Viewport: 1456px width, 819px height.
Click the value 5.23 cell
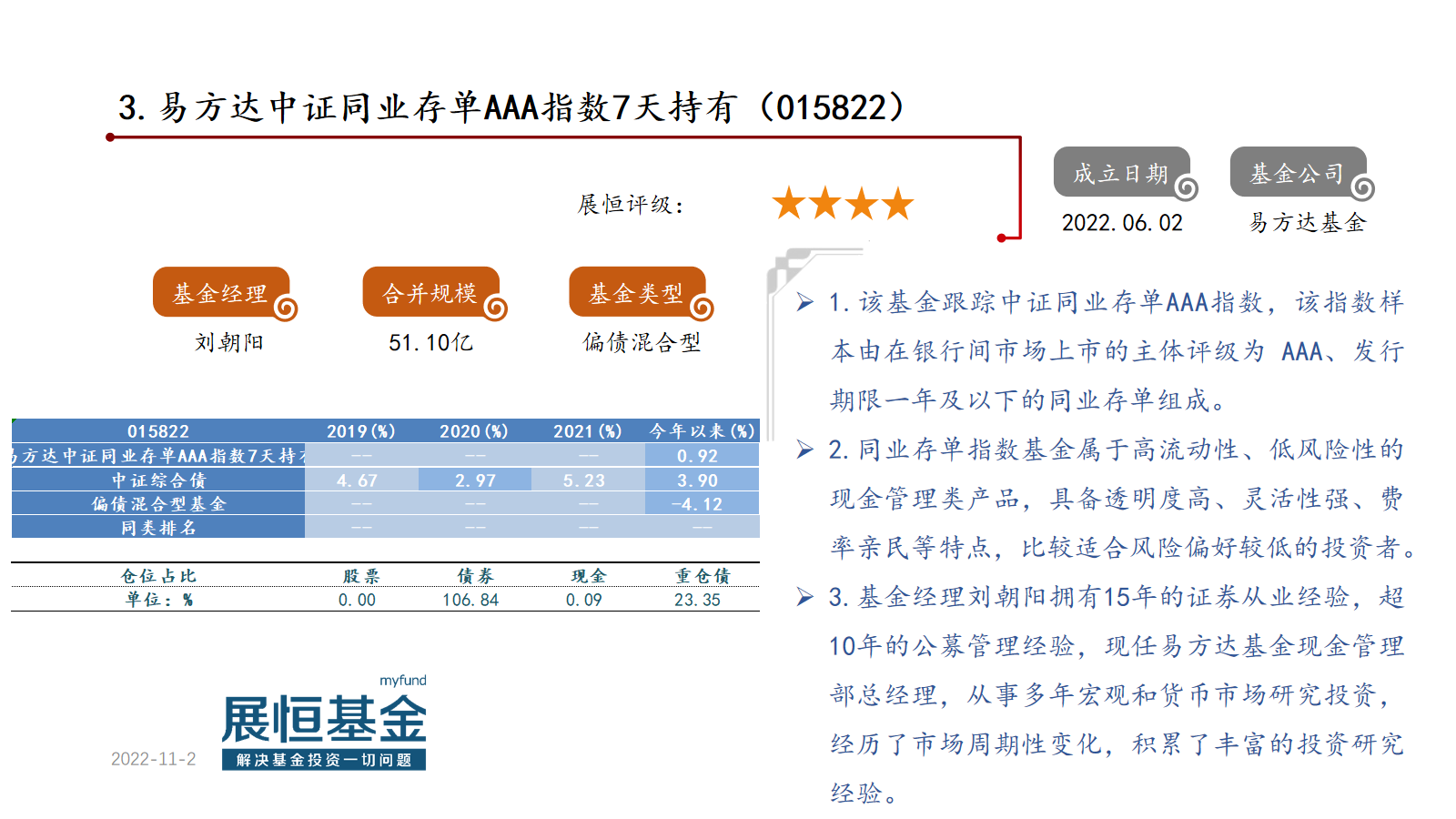click(x=588, y=480)
